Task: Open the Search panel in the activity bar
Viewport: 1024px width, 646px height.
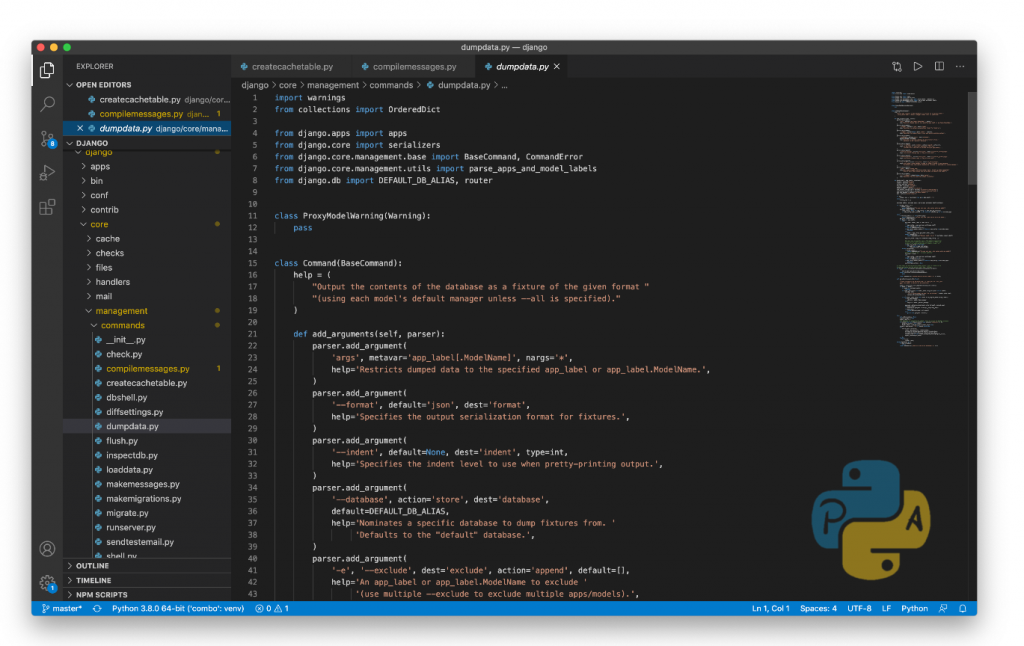Action: [46, 104]
